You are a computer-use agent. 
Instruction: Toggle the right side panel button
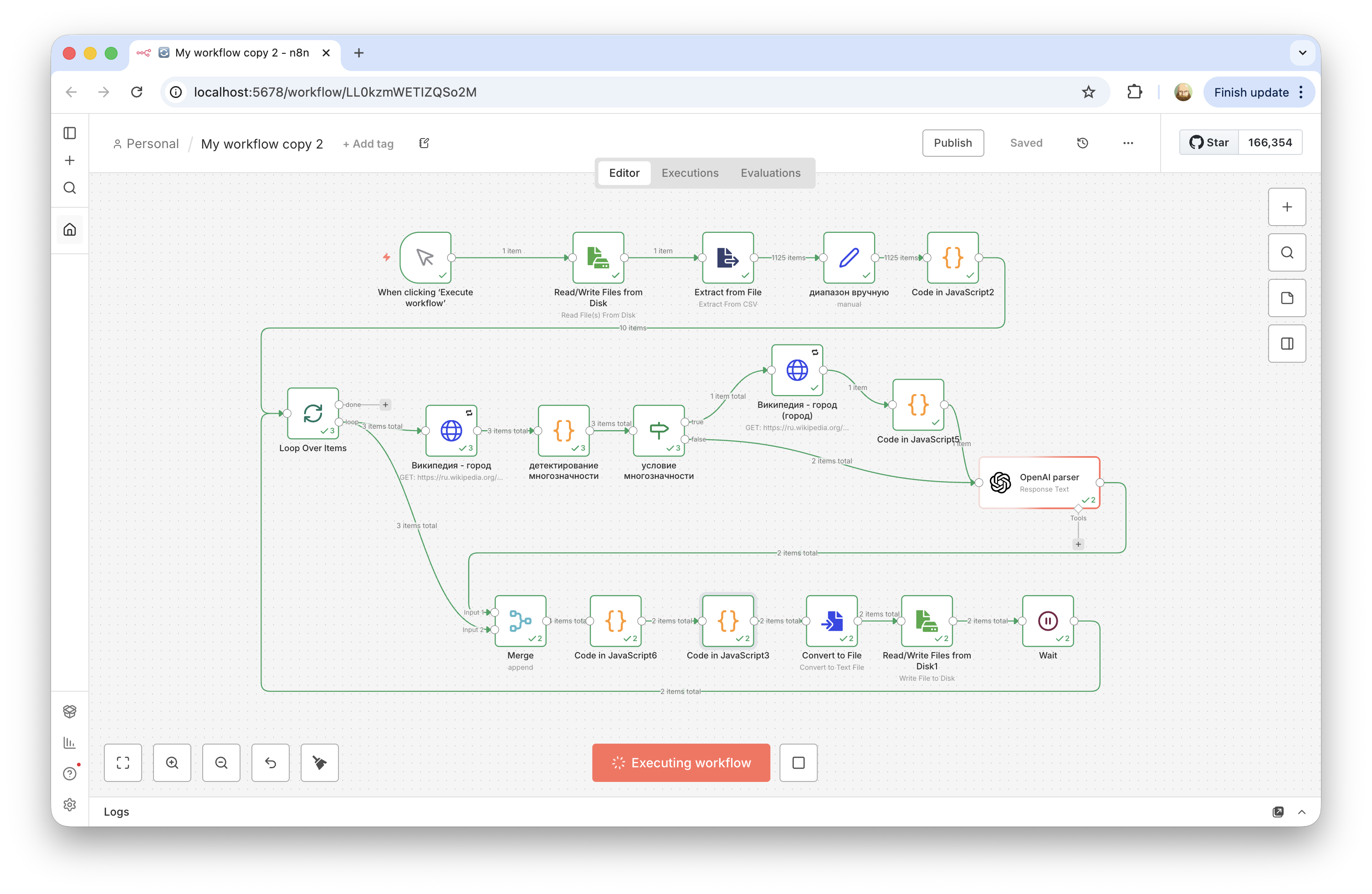pyautogui.click(x=1287, y=344)
